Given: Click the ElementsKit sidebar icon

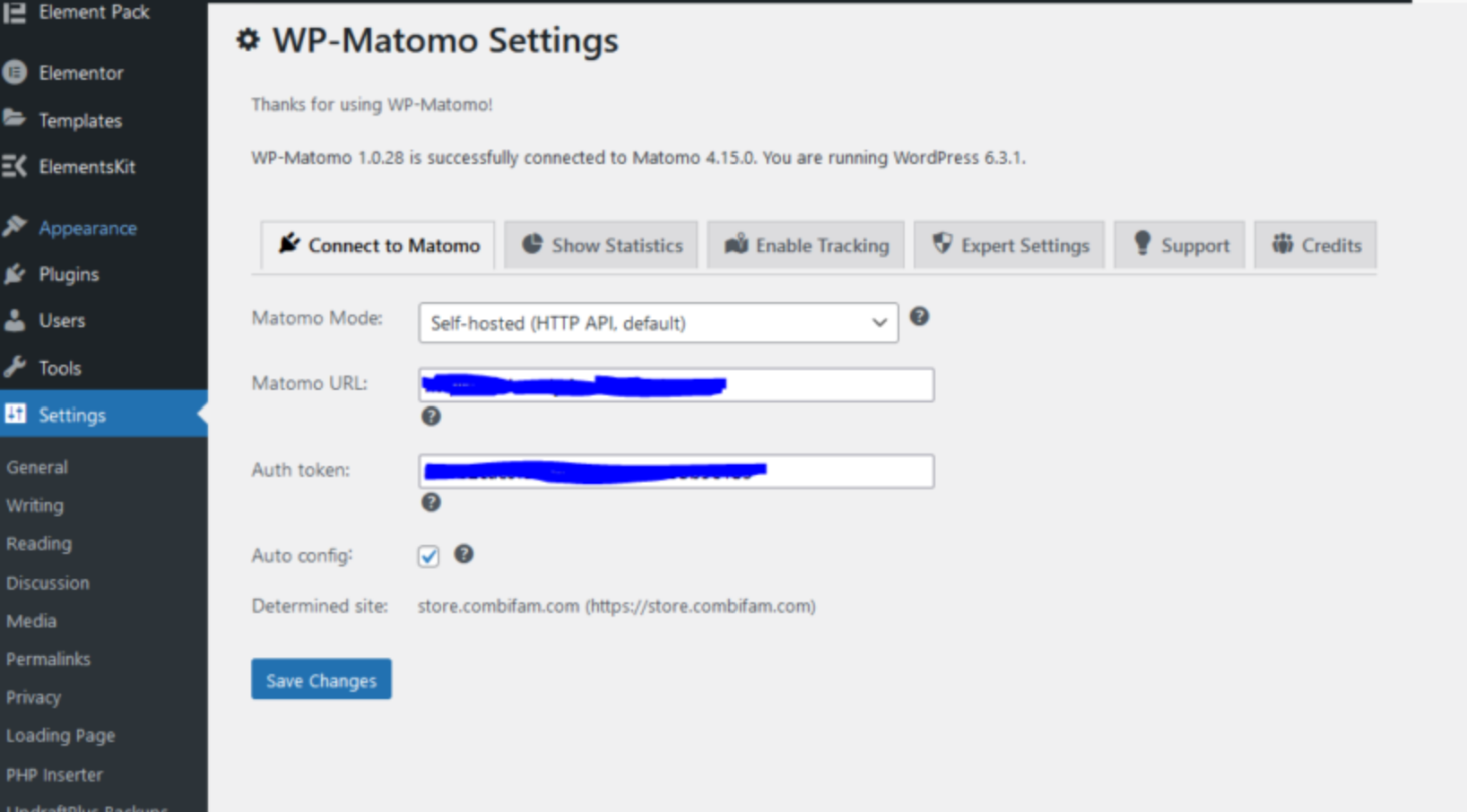Looking at the screenshot, I should click(15, 167).
